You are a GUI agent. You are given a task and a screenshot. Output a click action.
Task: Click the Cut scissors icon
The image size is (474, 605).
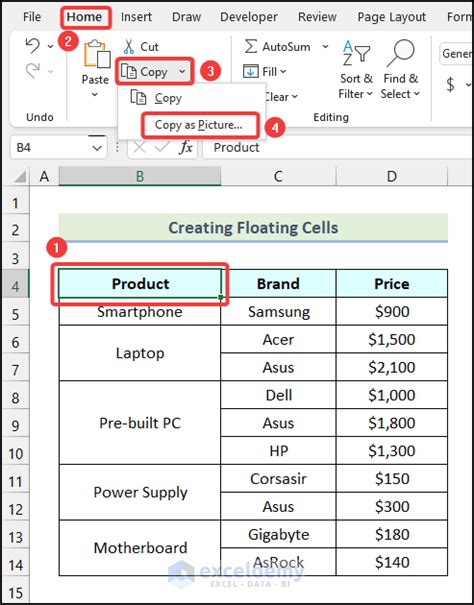tap(129, 47)
